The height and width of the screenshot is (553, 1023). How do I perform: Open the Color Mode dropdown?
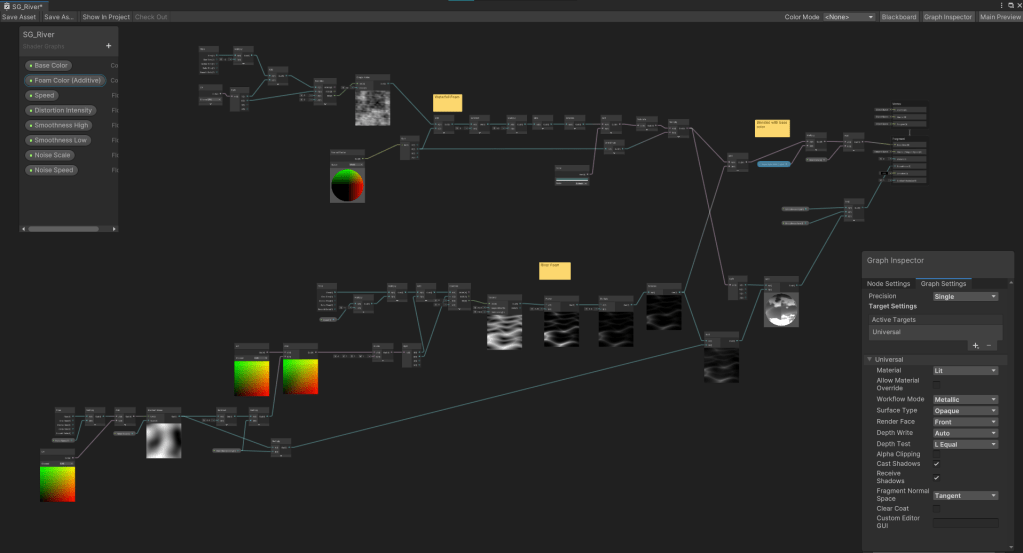849,17
